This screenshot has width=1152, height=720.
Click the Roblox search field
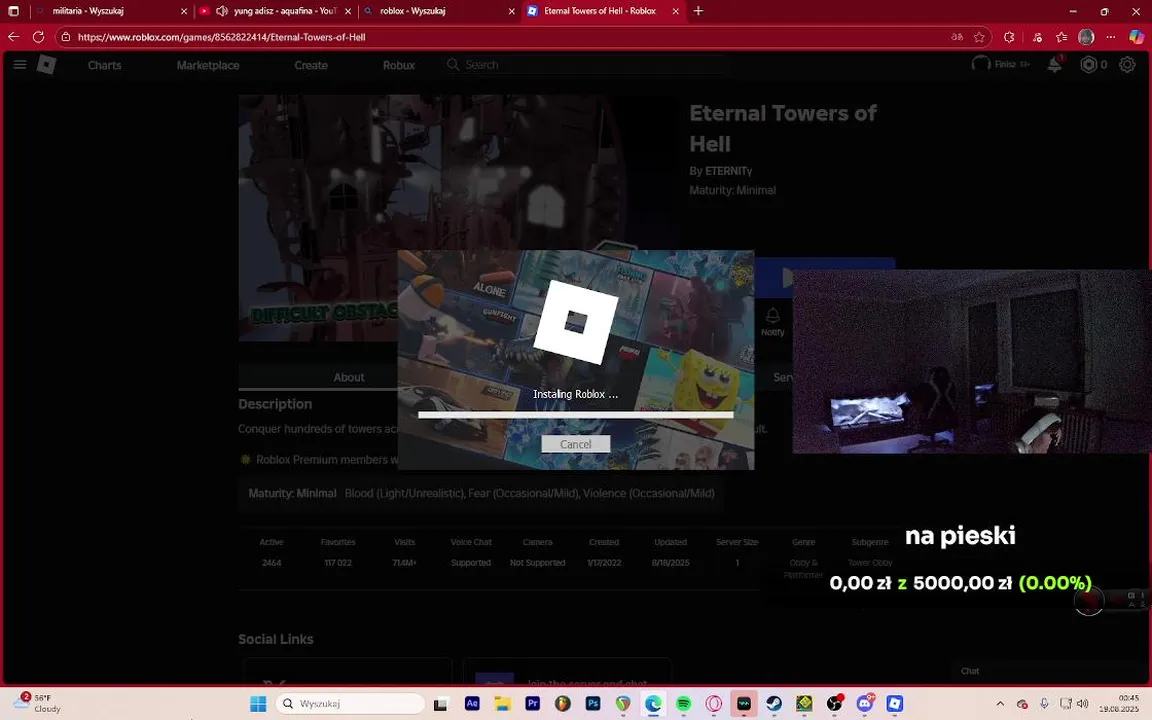pos(588,65)
